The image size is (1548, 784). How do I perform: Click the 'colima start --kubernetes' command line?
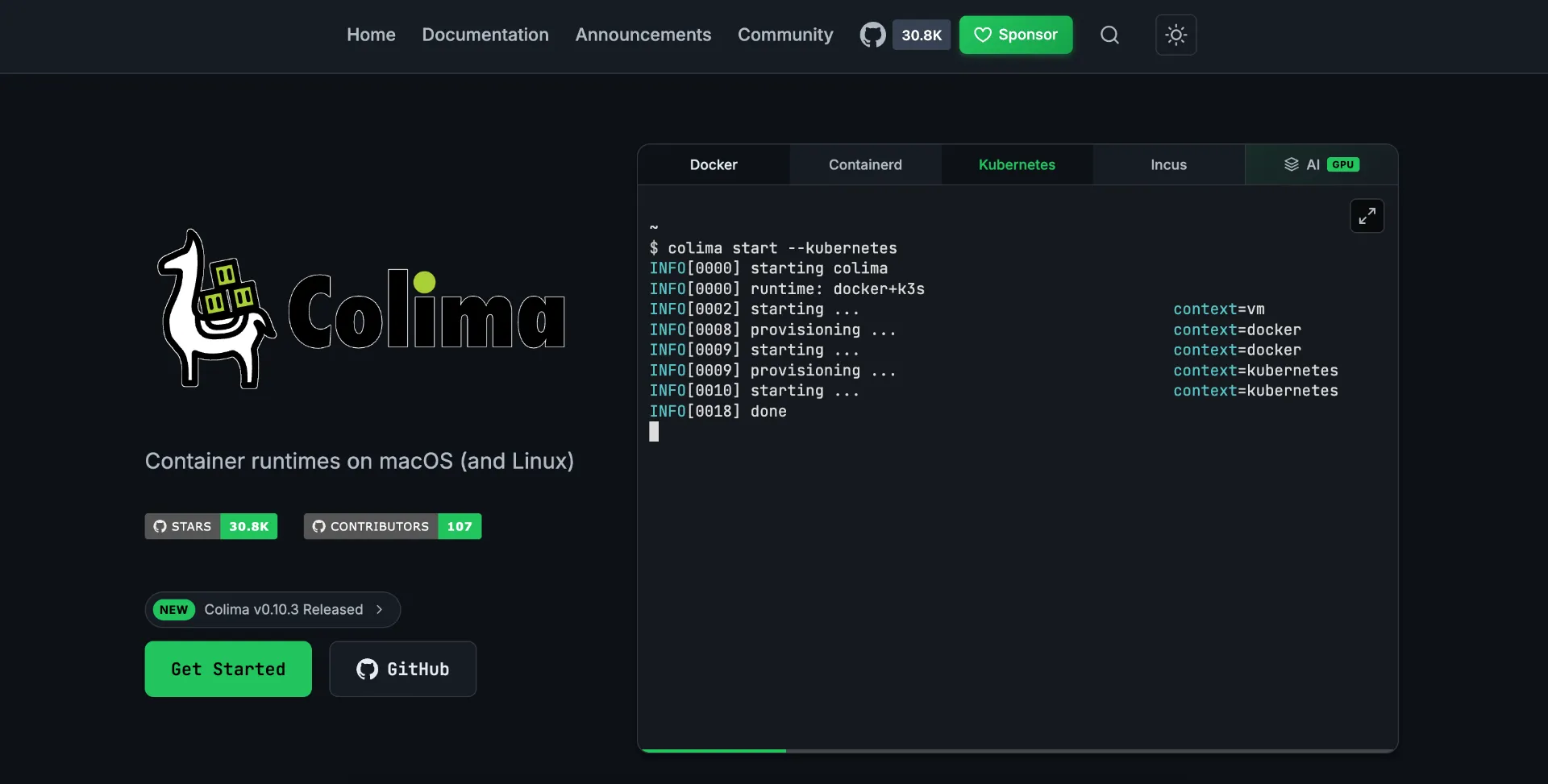coord(773,248)
